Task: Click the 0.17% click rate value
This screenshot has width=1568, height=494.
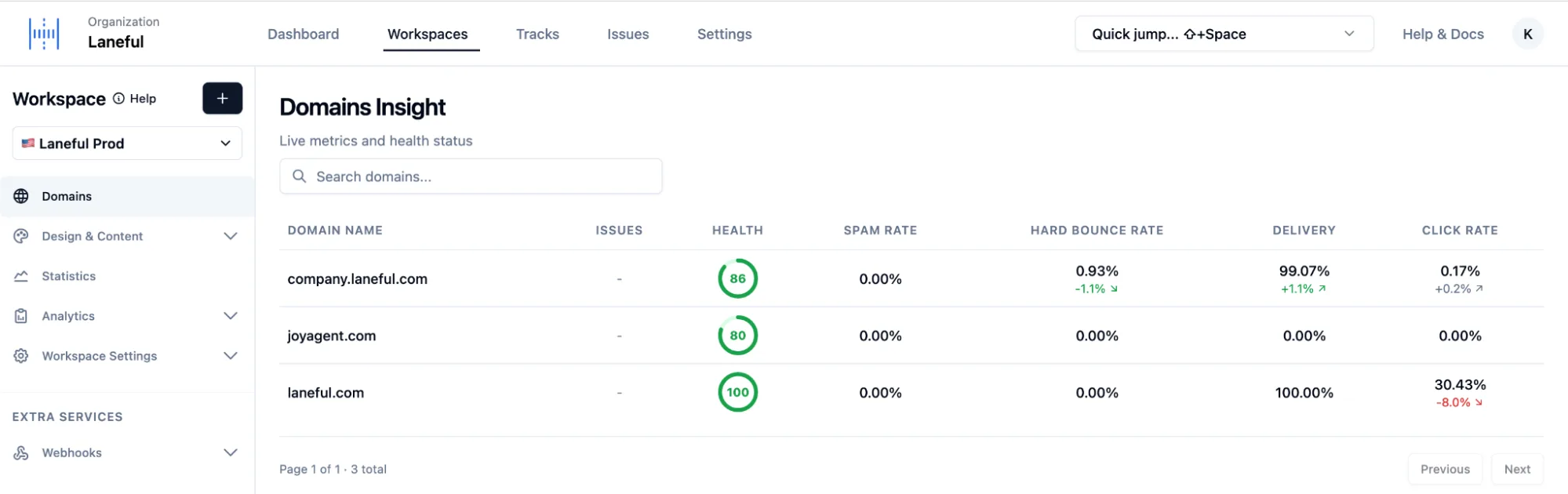Action: tap(1460, 271)
